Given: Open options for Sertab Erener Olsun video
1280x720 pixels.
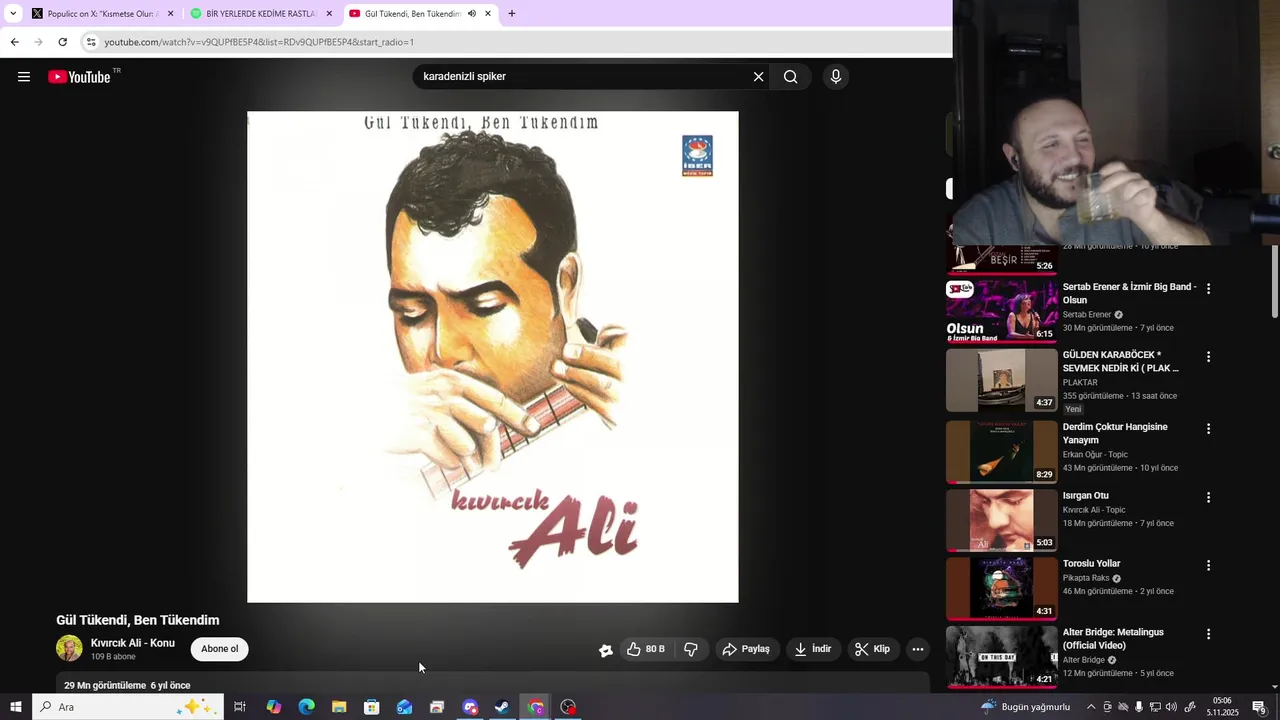Looking at the screenshot, I should coord(1208,288).
